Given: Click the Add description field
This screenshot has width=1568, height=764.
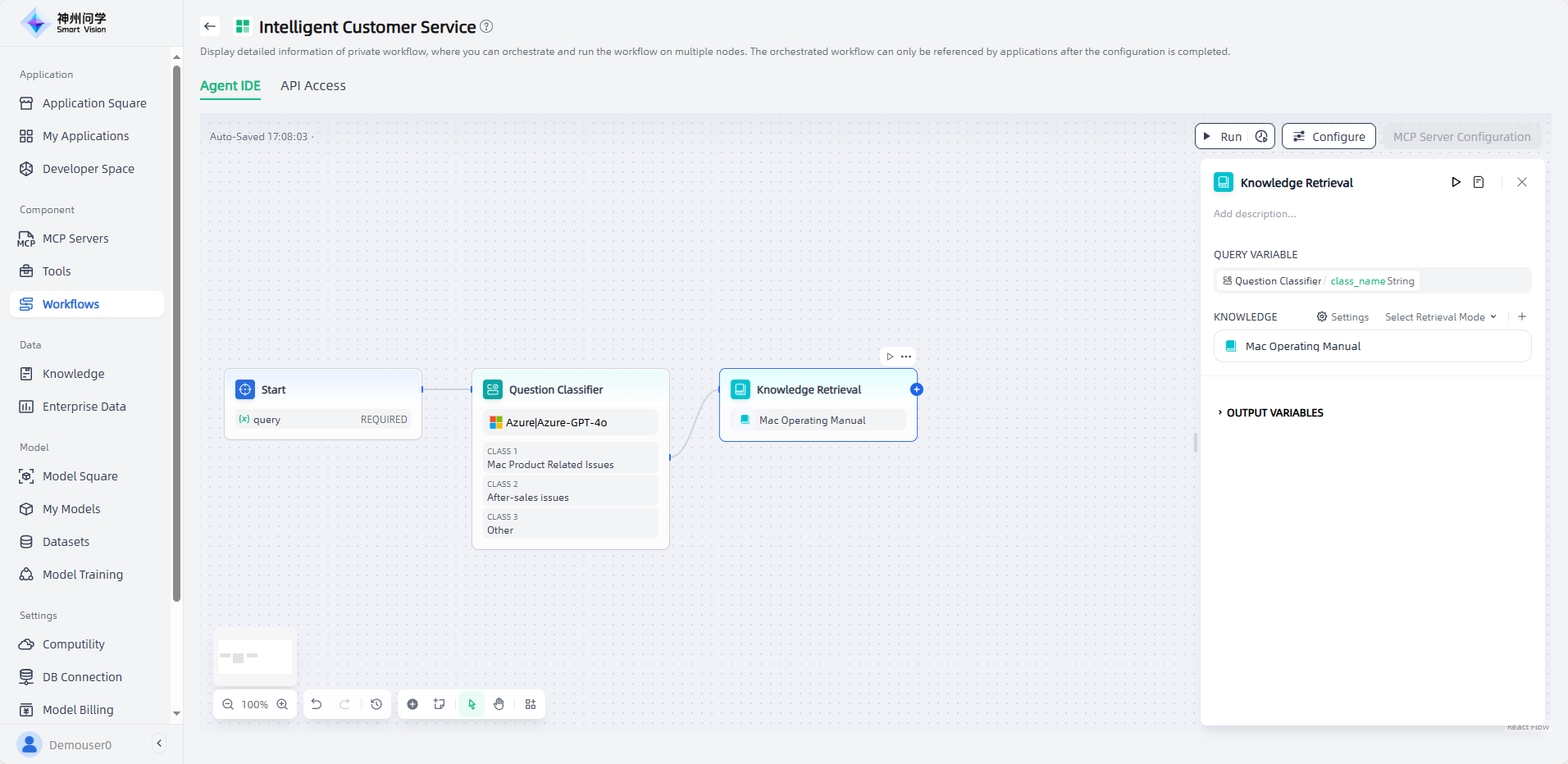Looking at the screenshot, I should click(x=1255, y=214).
